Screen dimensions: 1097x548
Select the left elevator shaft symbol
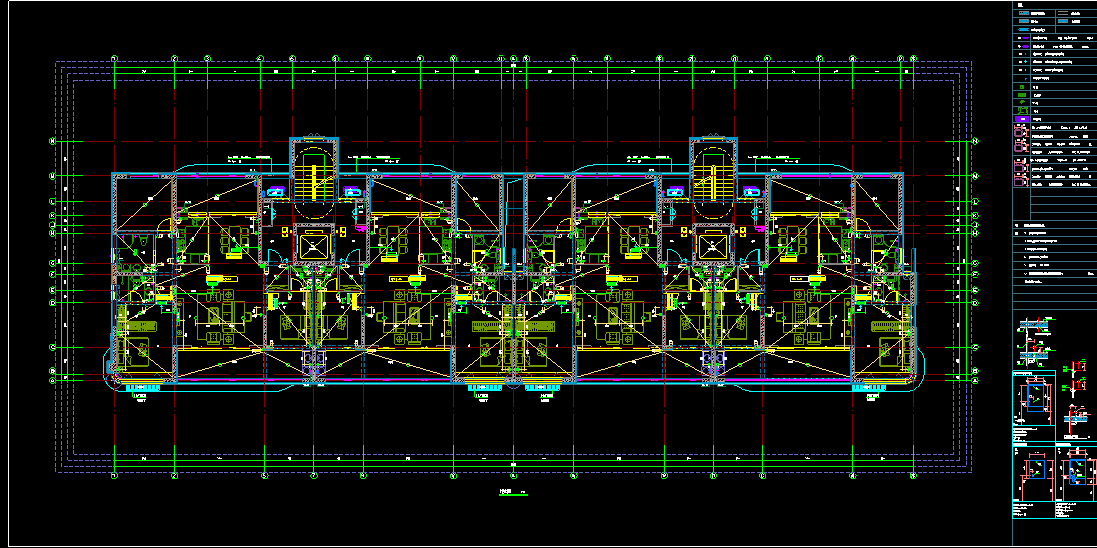tap(313, 244)
